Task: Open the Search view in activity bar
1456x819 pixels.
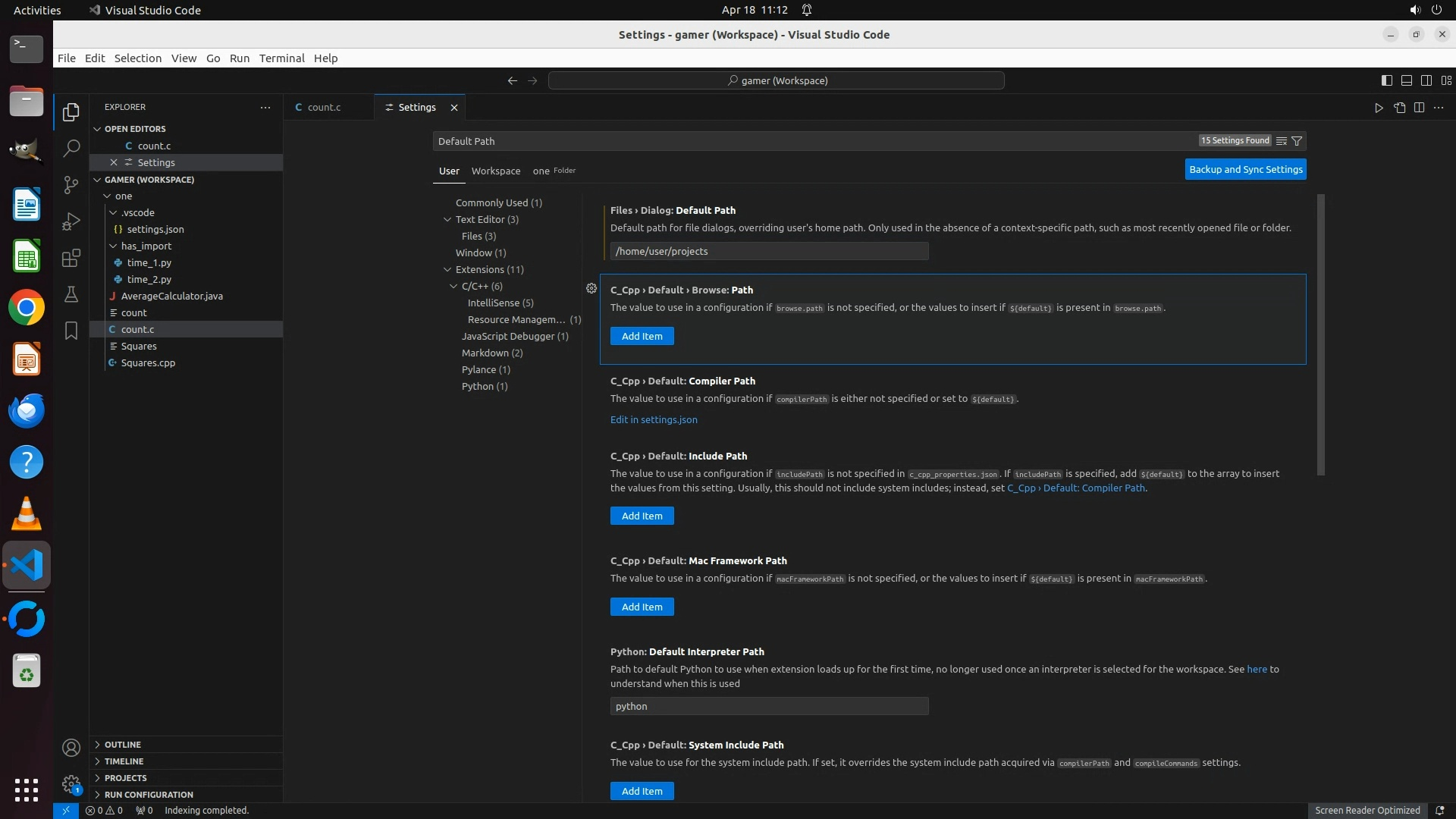Action: point(71,149)
